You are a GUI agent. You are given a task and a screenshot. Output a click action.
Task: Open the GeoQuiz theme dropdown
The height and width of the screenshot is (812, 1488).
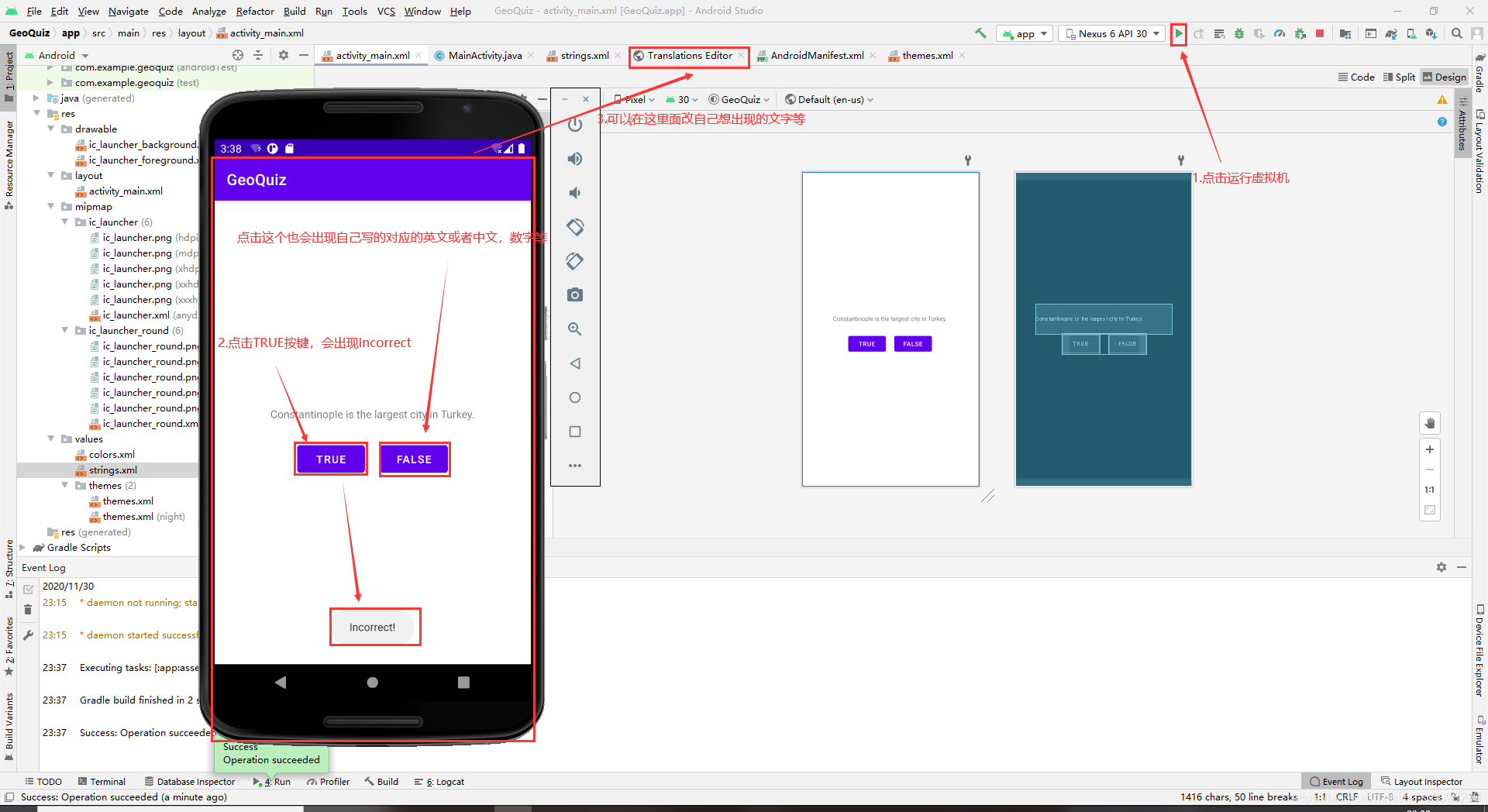[x=739, y=99]
